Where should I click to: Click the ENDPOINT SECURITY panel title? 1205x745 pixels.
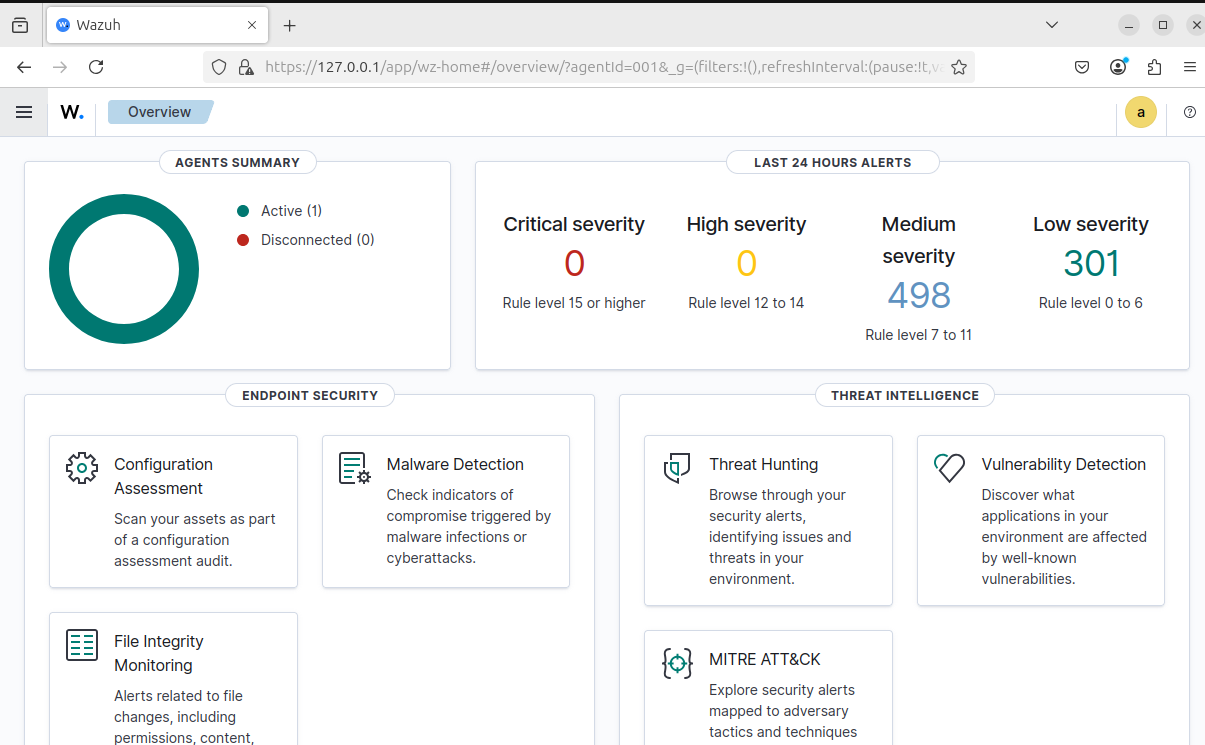tap(310, 395)
